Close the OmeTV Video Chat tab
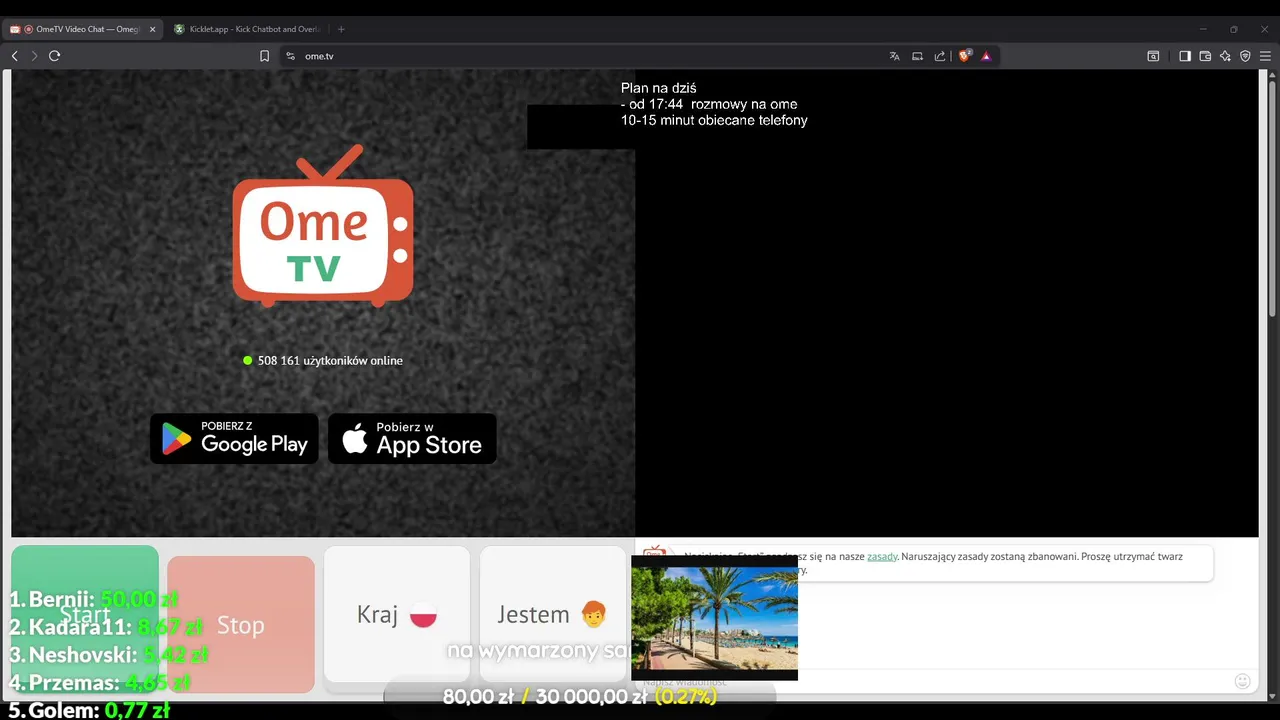Screen dimensions: 1280x720 tap(153, 29)
